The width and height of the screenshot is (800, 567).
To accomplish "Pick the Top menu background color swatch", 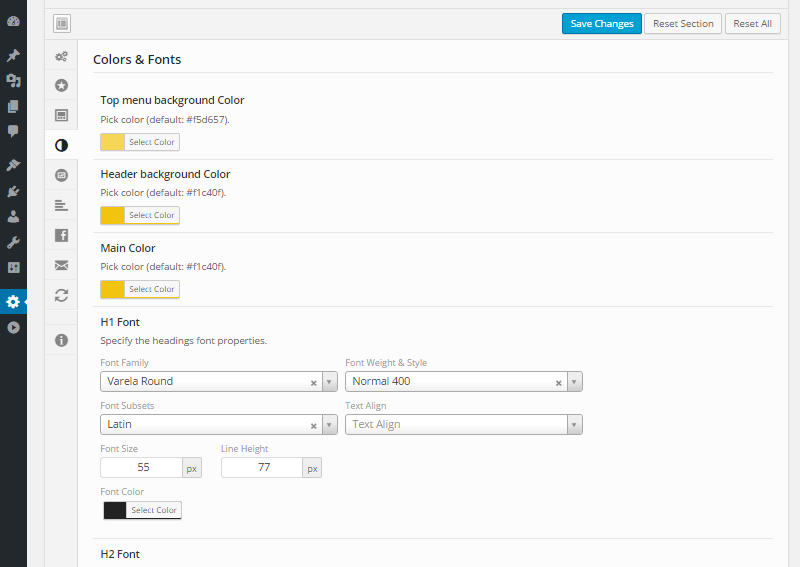I will [113, 142].
